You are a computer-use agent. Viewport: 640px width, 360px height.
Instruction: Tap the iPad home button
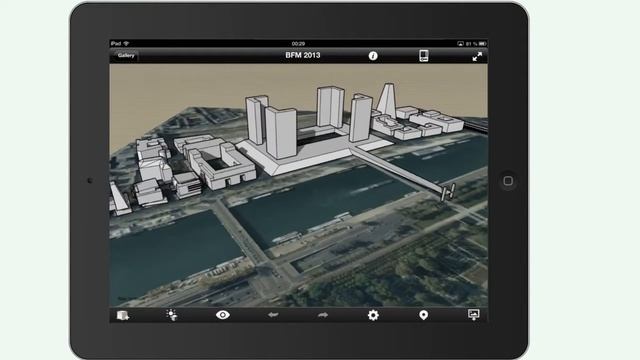tap(508, 181)
